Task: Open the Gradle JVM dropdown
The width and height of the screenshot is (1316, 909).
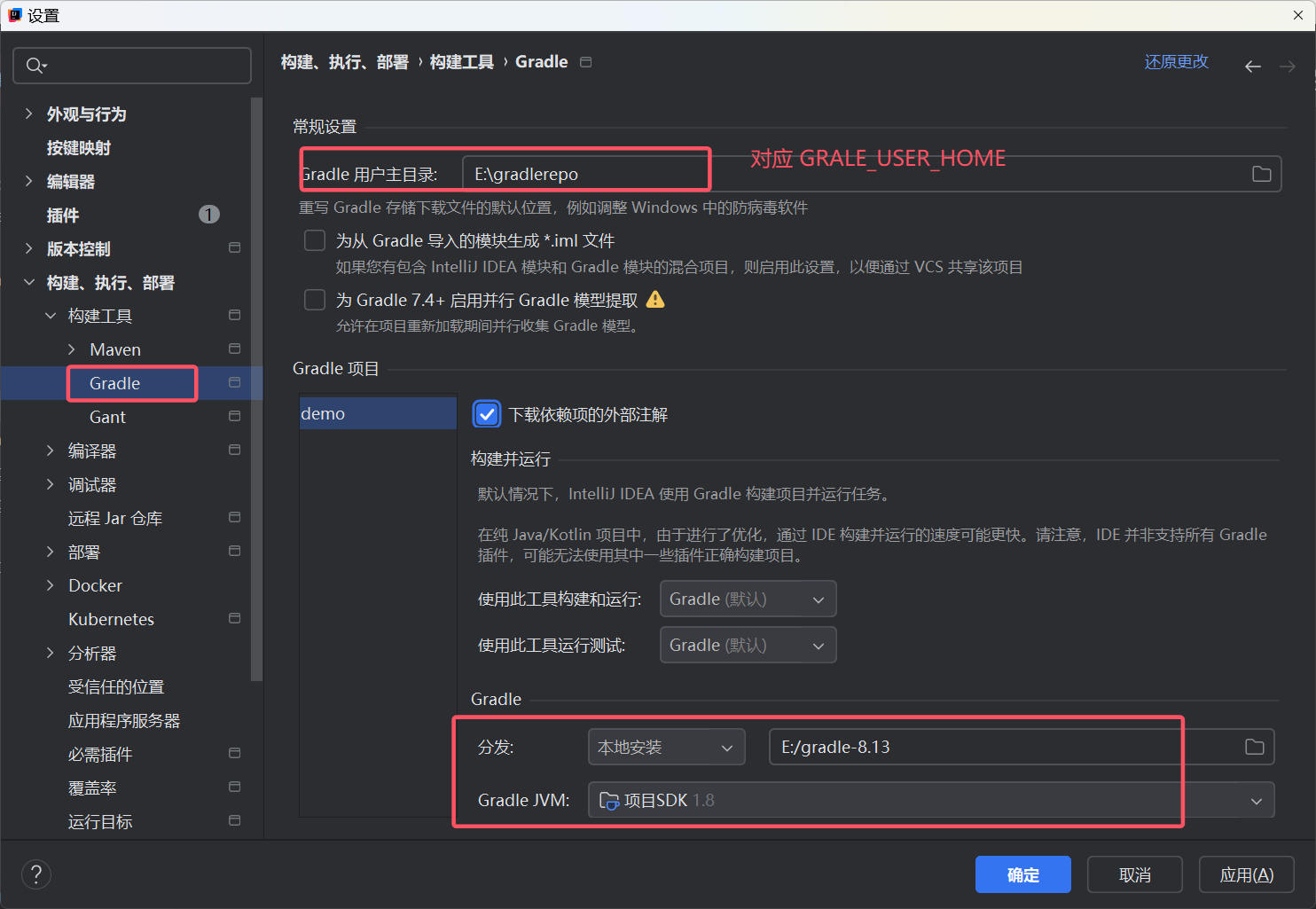Action: coord(931,800)
